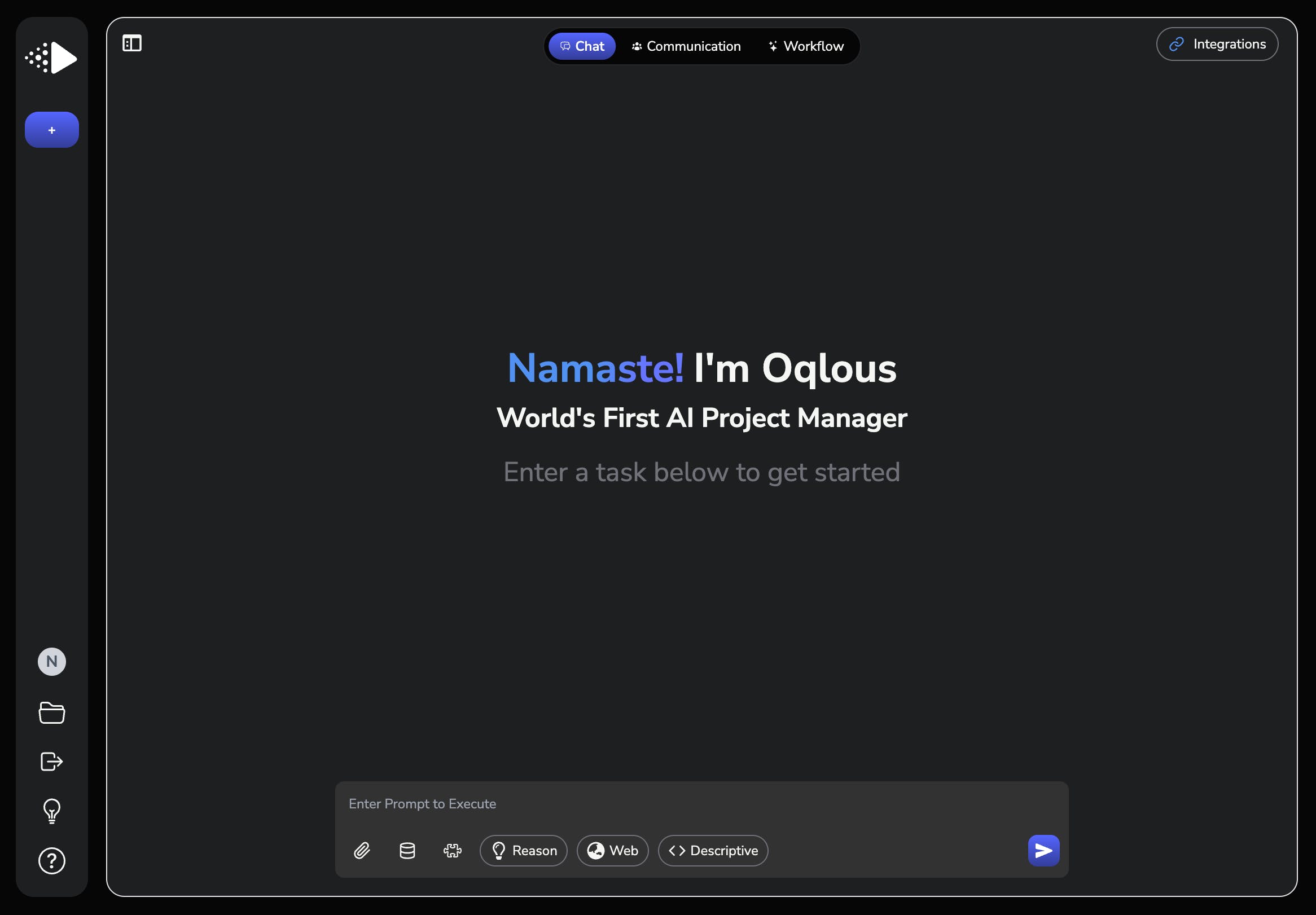
Task: Attach a file with paperclip icon
Action: click(x=362, y=851)
